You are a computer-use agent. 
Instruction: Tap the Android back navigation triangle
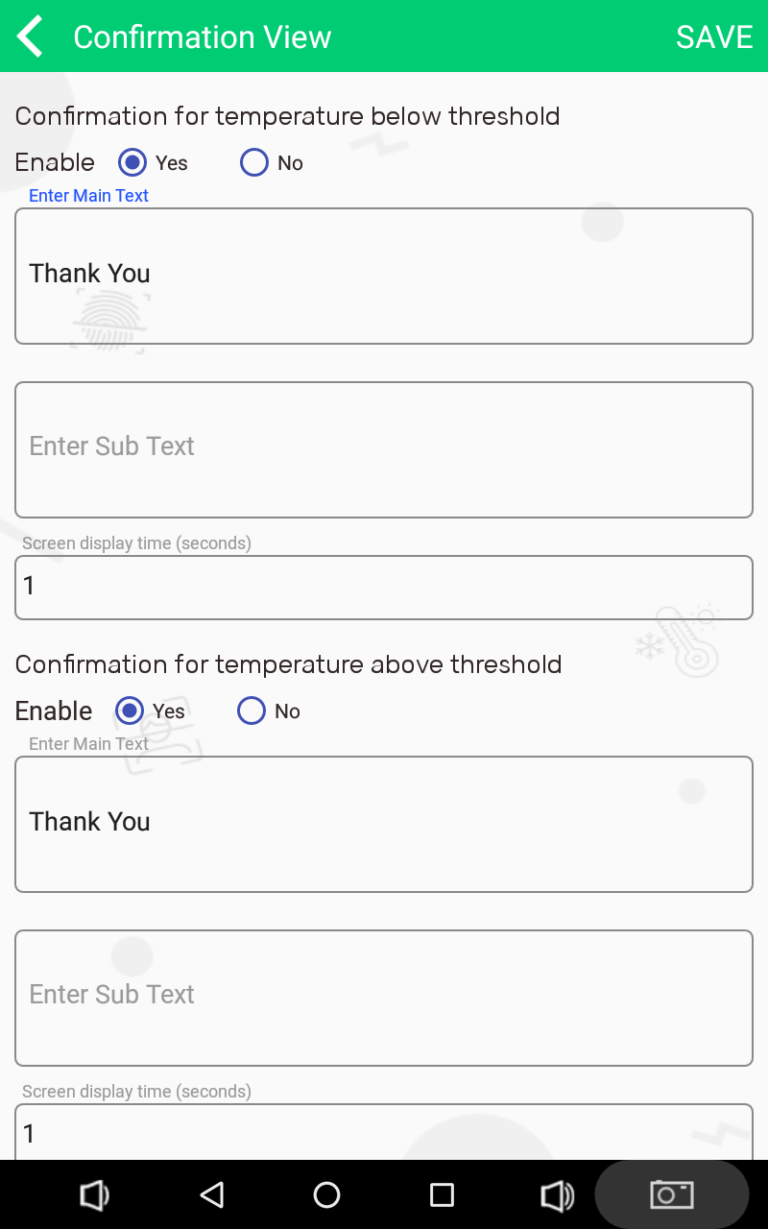[x=212, y=1194]
